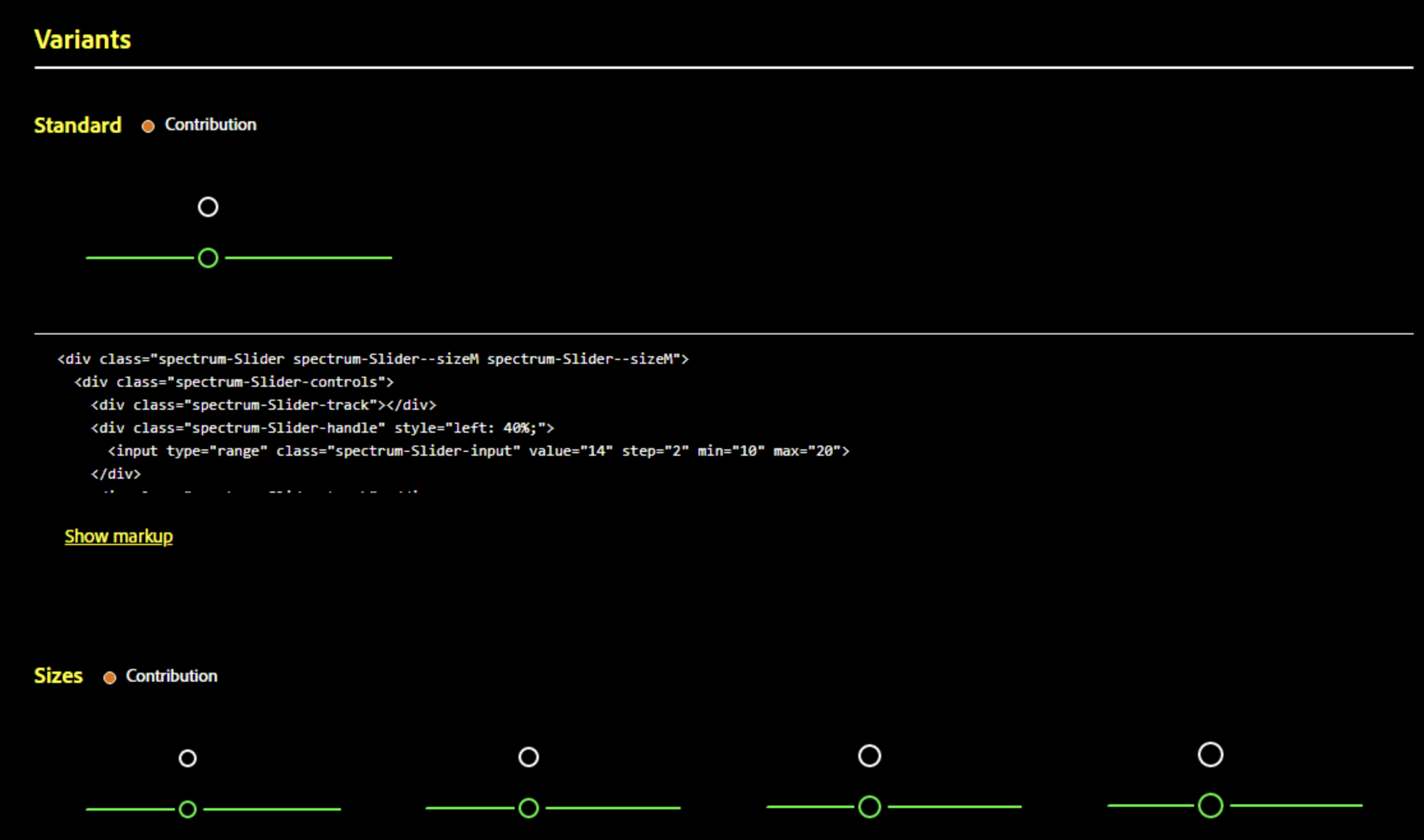The width and height of the screenshot is (1424, 840).
Task: Click the Contribution label next to Sizes
Action: point(172,676)
